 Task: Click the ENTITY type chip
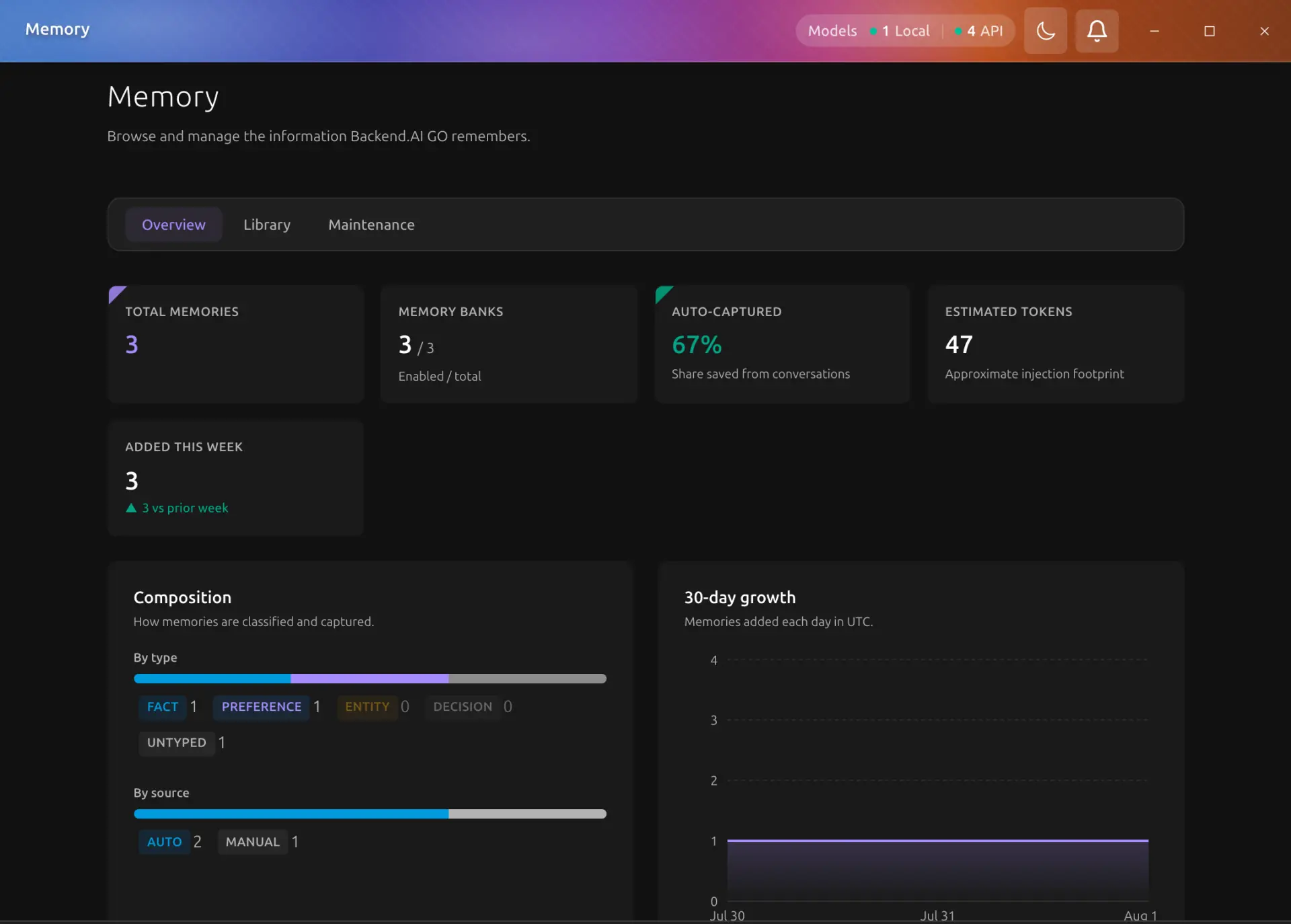pos(367,707)
